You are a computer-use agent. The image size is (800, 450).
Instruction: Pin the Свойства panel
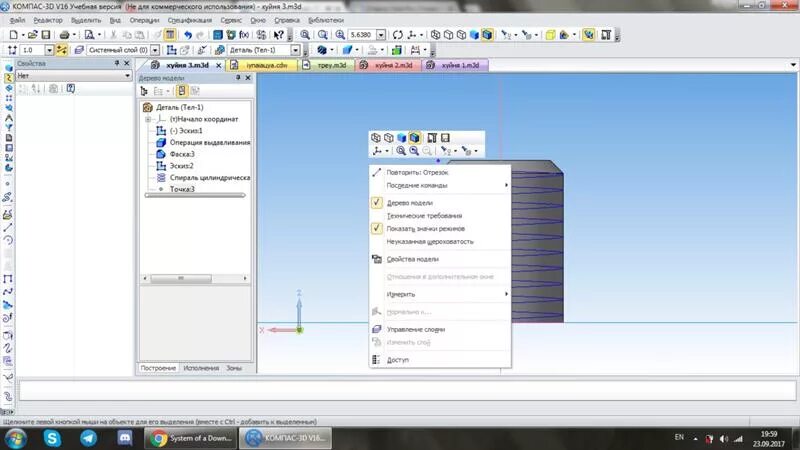pos(117,63)
